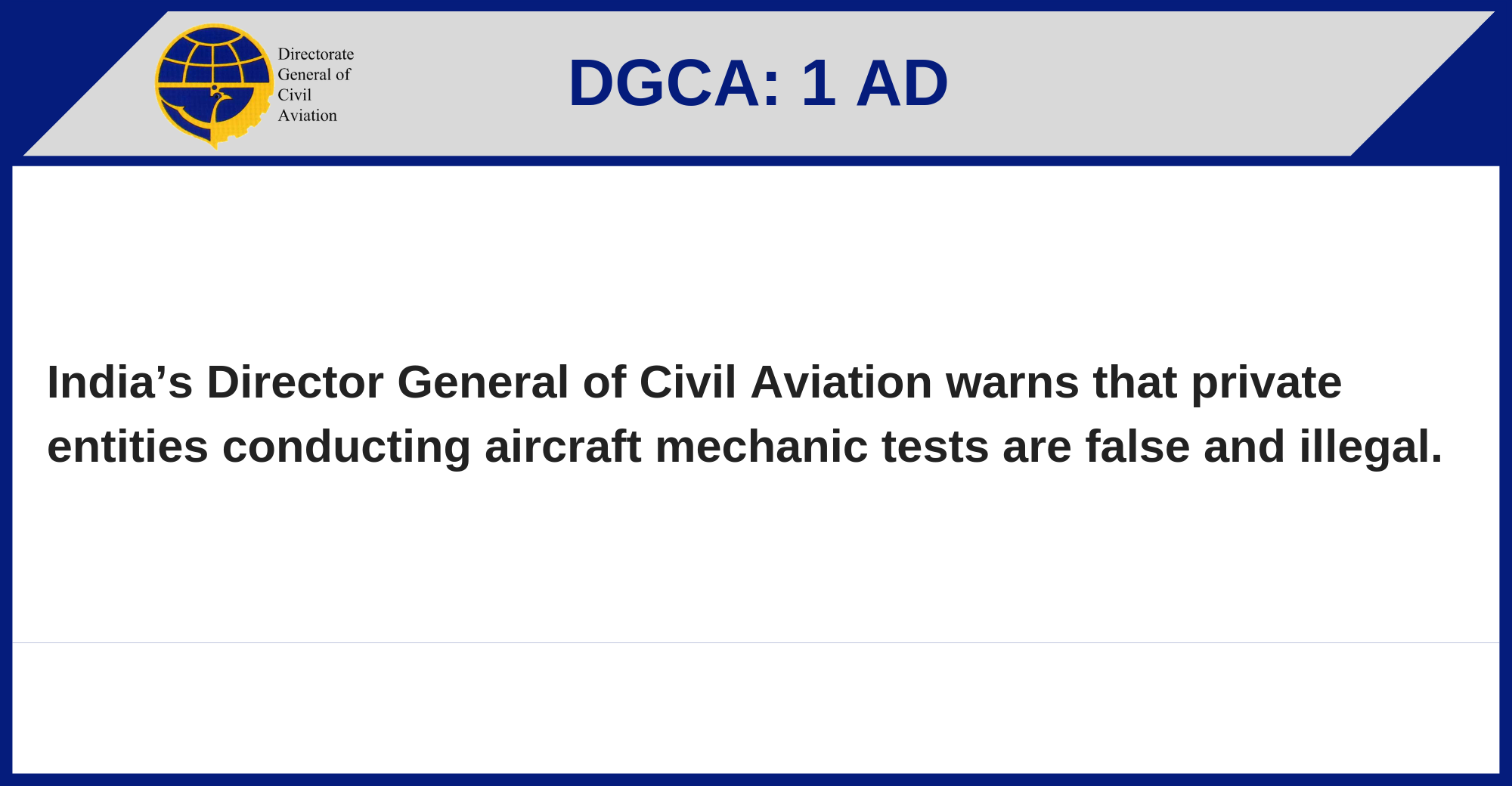
Task: Click 'Director General' in the headline sentence
Action: click(387, 382)
